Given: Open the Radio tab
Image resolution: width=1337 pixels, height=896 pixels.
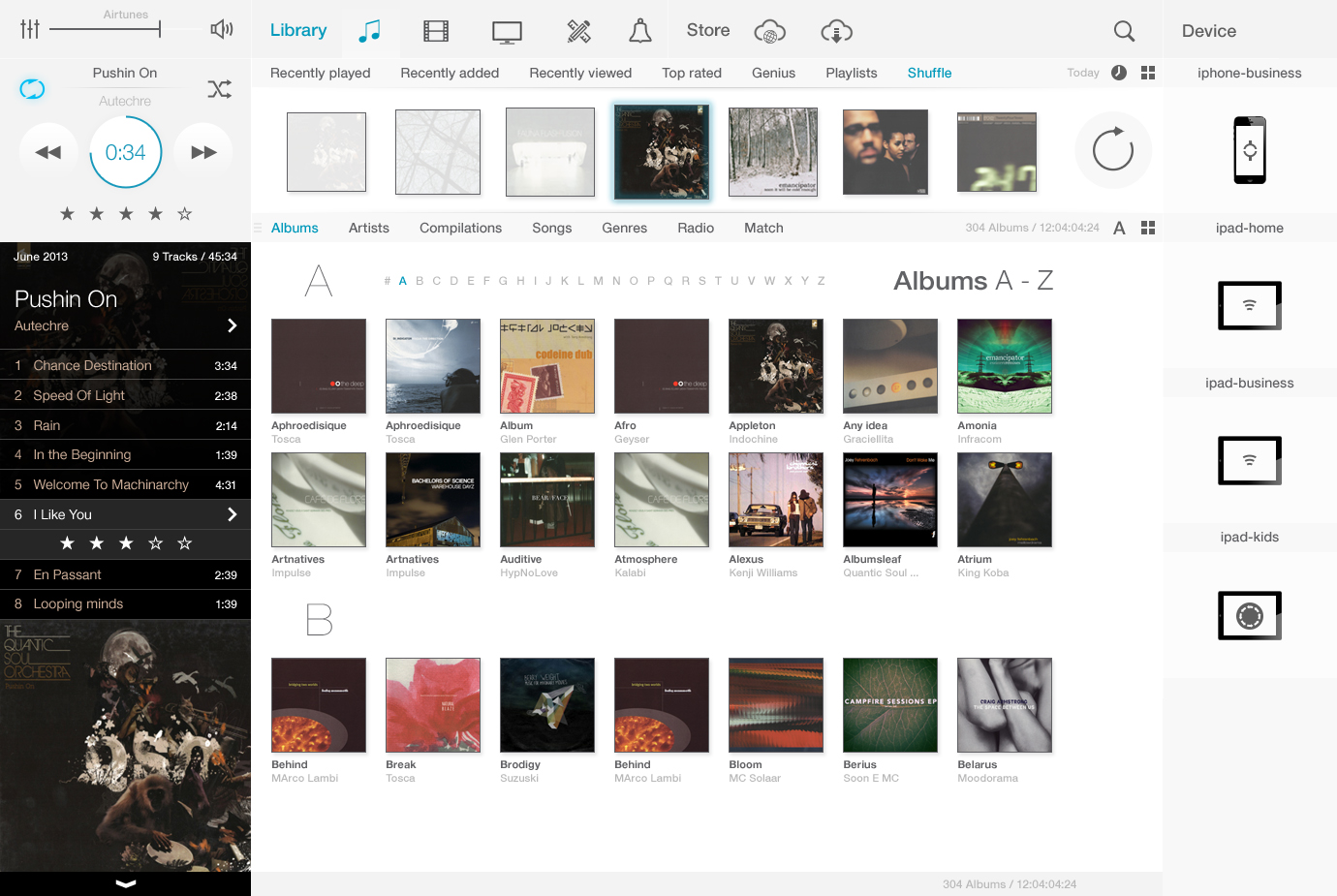Looking at the screenshot, I should pos(696,228).
